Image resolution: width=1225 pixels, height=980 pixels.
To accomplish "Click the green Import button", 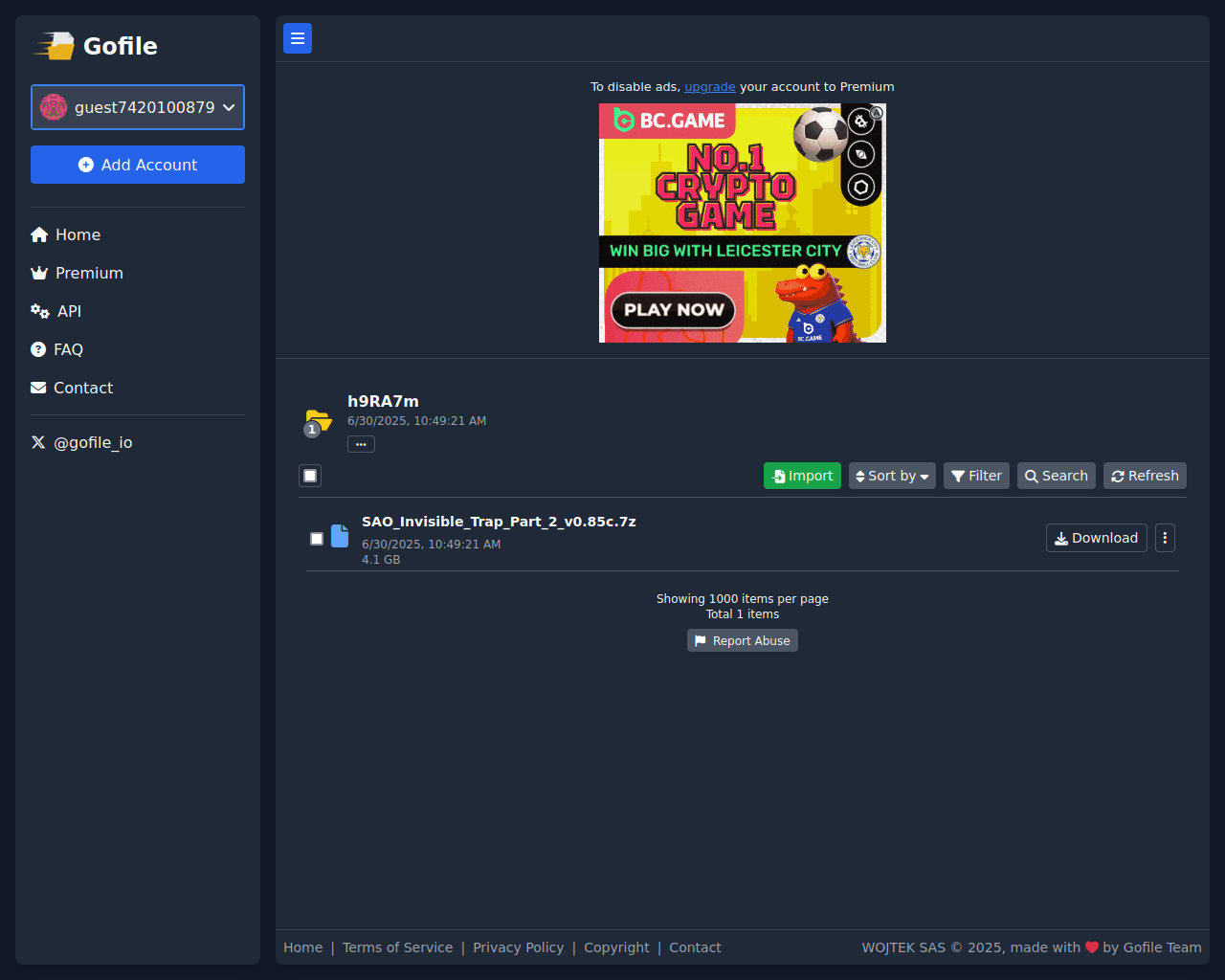I will pos(802,476).
